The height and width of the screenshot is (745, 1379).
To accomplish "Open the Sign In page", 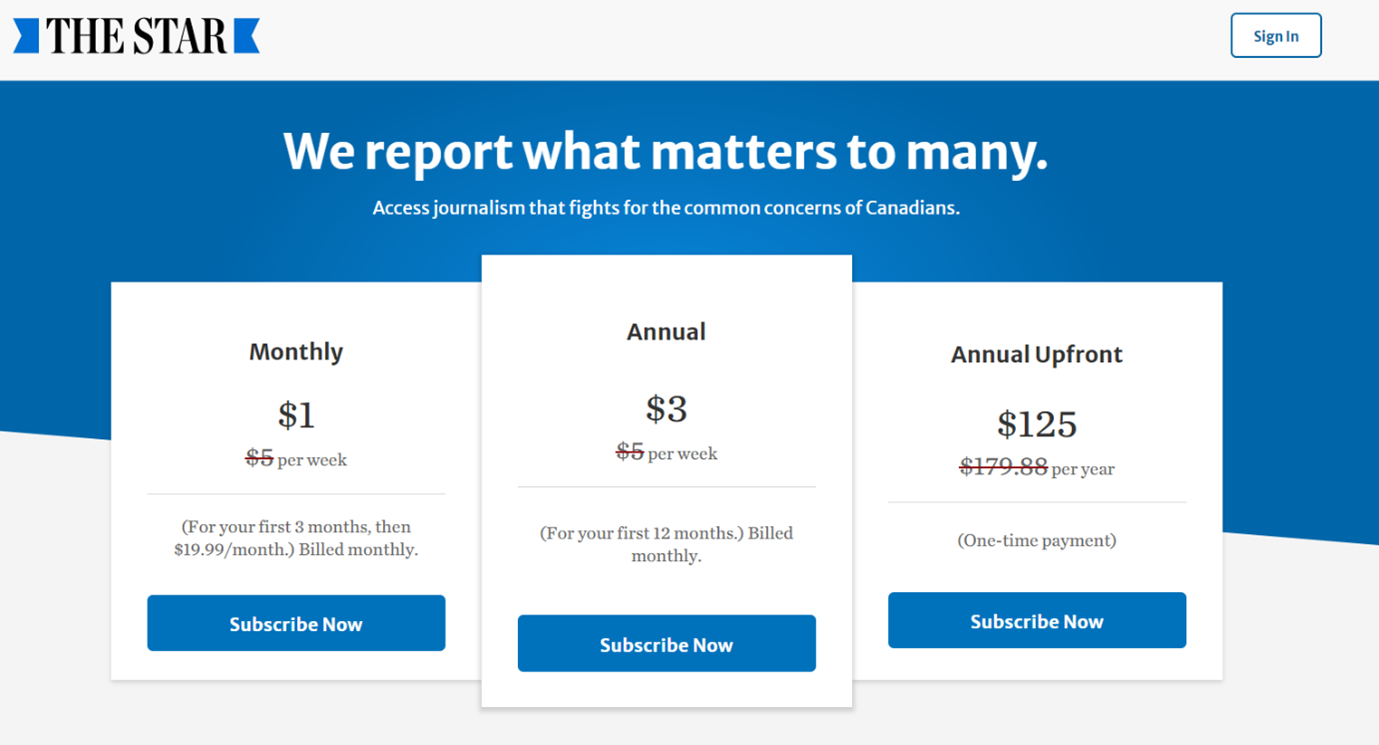I will (1275, 36).
